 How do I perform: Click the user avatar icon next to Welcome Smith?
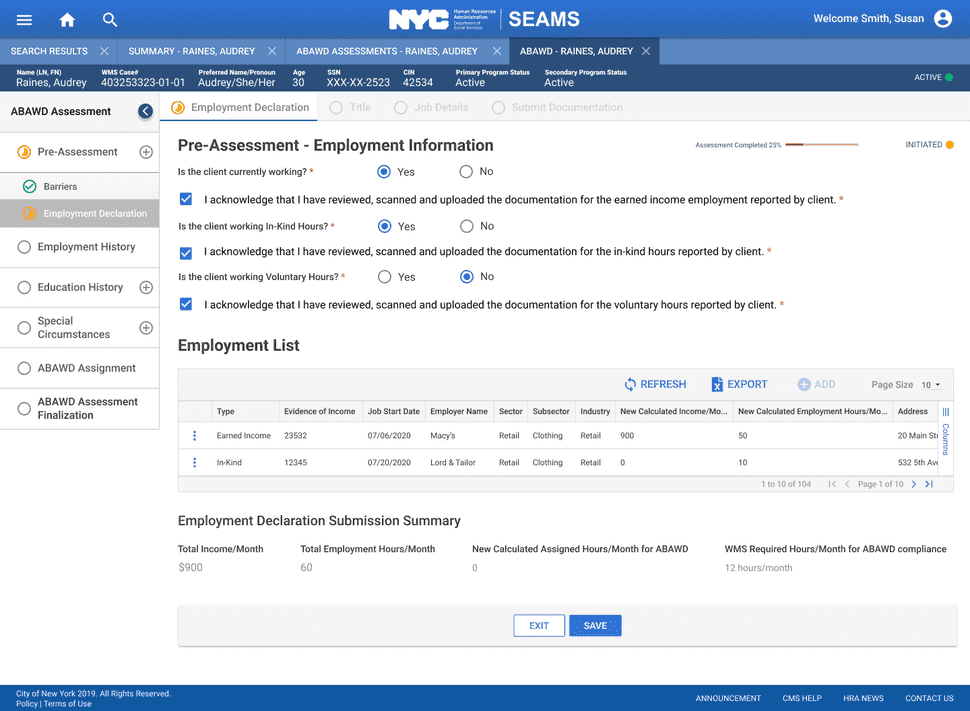click(941, 18)
